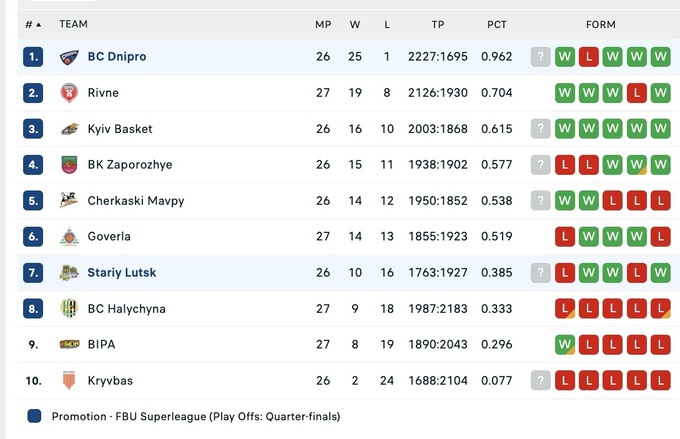The width and height of the screenshot is (680, 439).
Task: Sort standings by MP column header
Action: (x=323, y=24)
